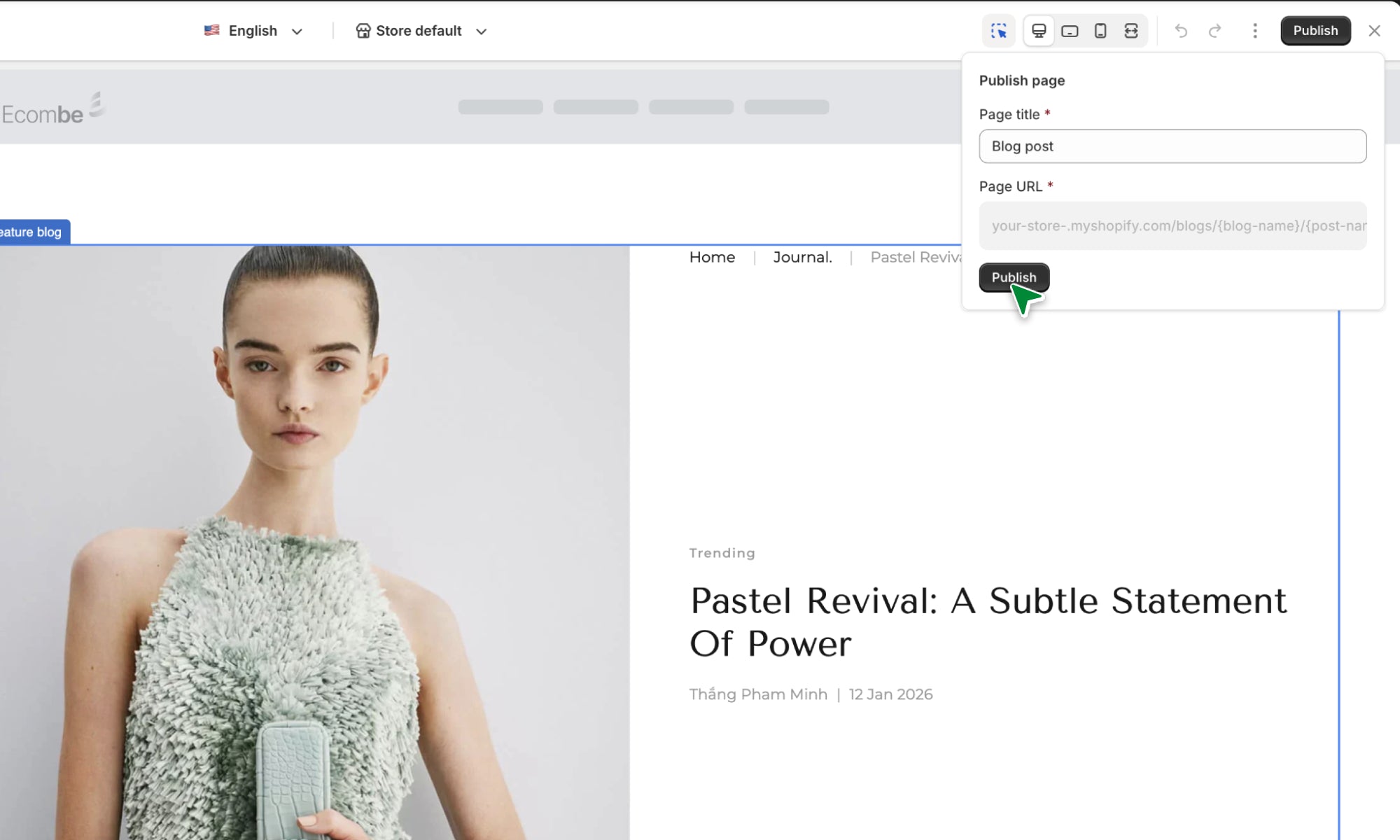Switch to desktop preview mode

1039,31
